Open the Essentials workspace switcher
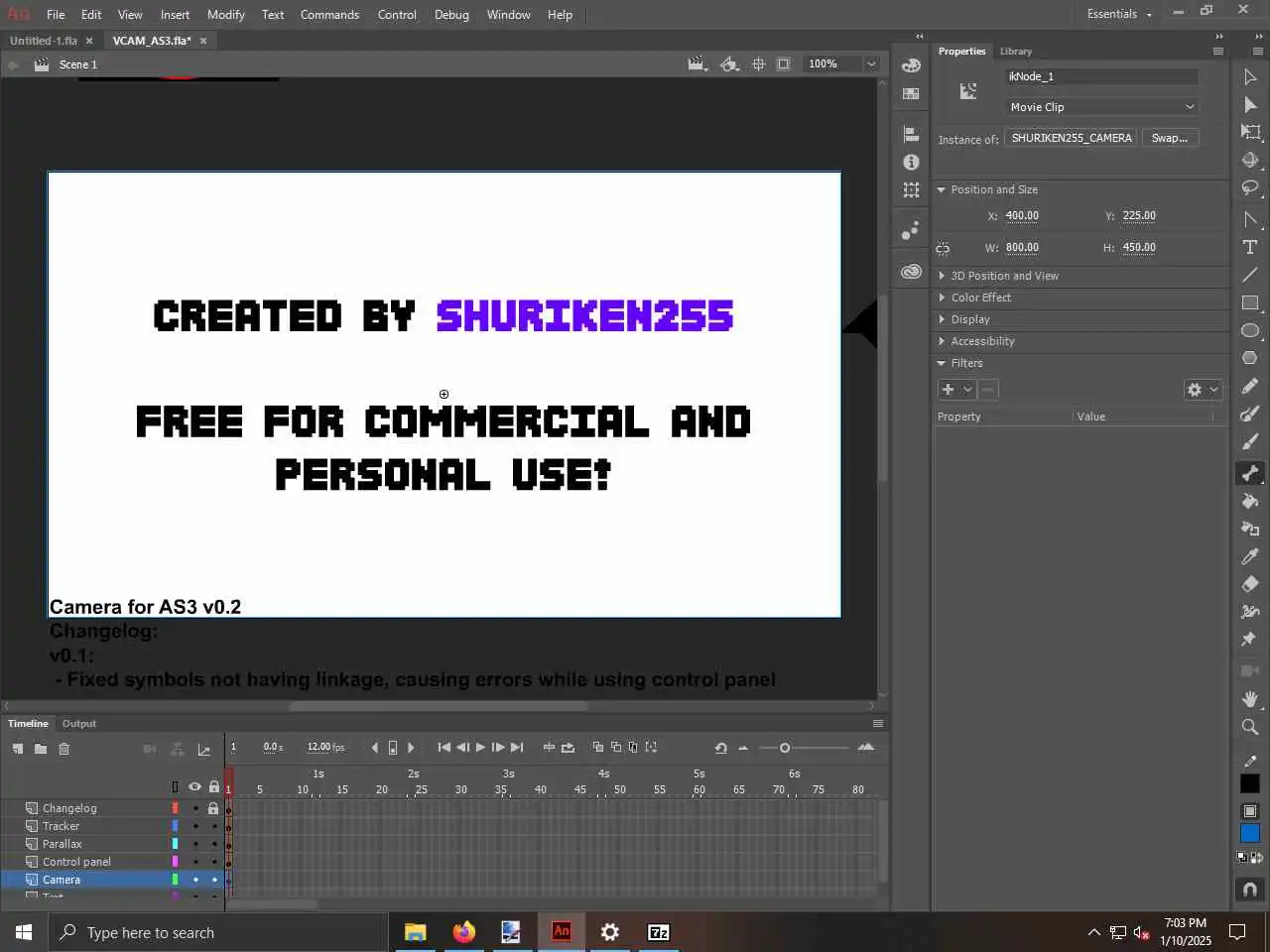 pos(1118,14)
